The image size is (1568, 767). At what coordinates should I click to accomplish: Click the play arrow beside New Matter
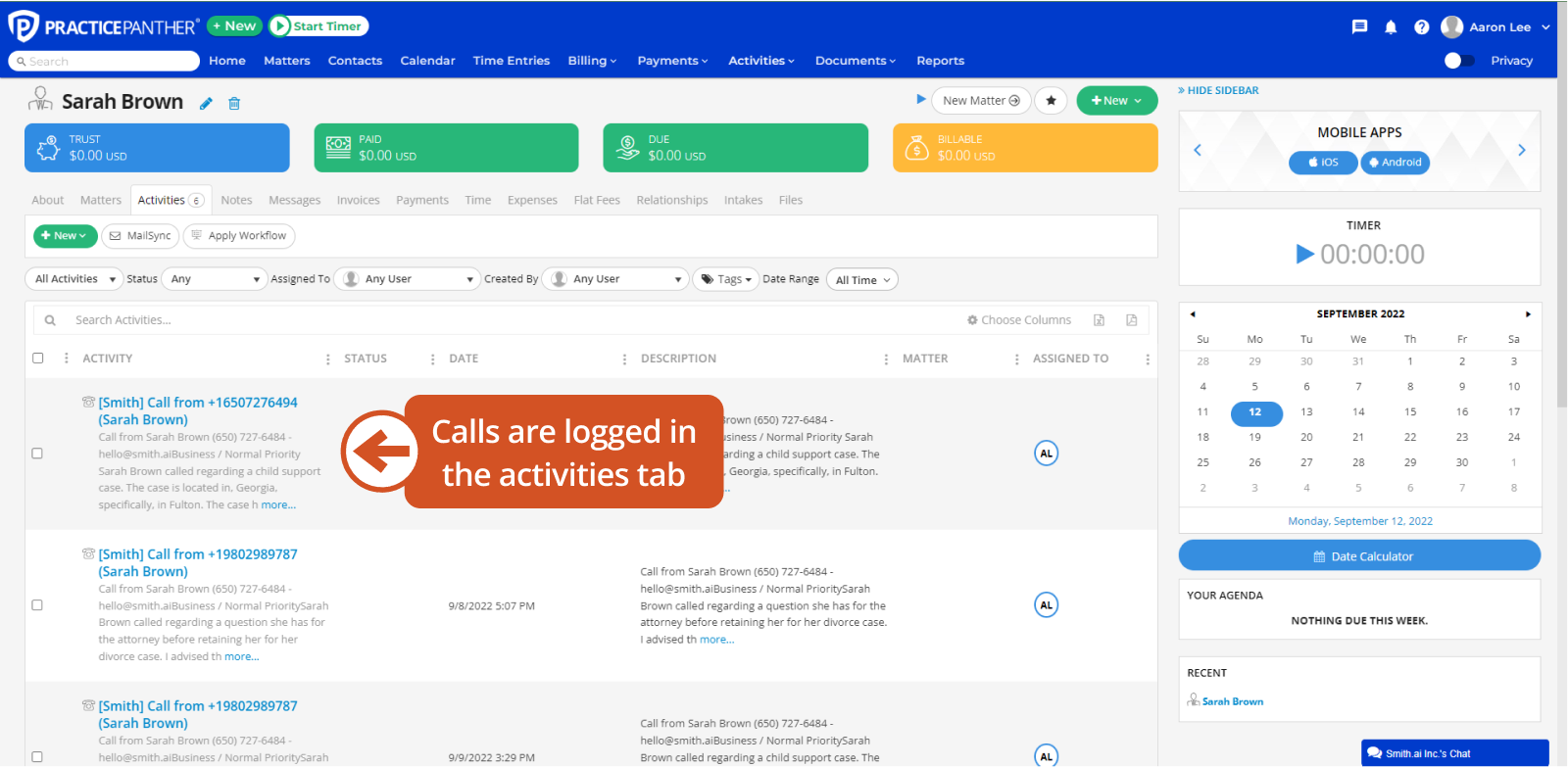[x=921, y=99]
